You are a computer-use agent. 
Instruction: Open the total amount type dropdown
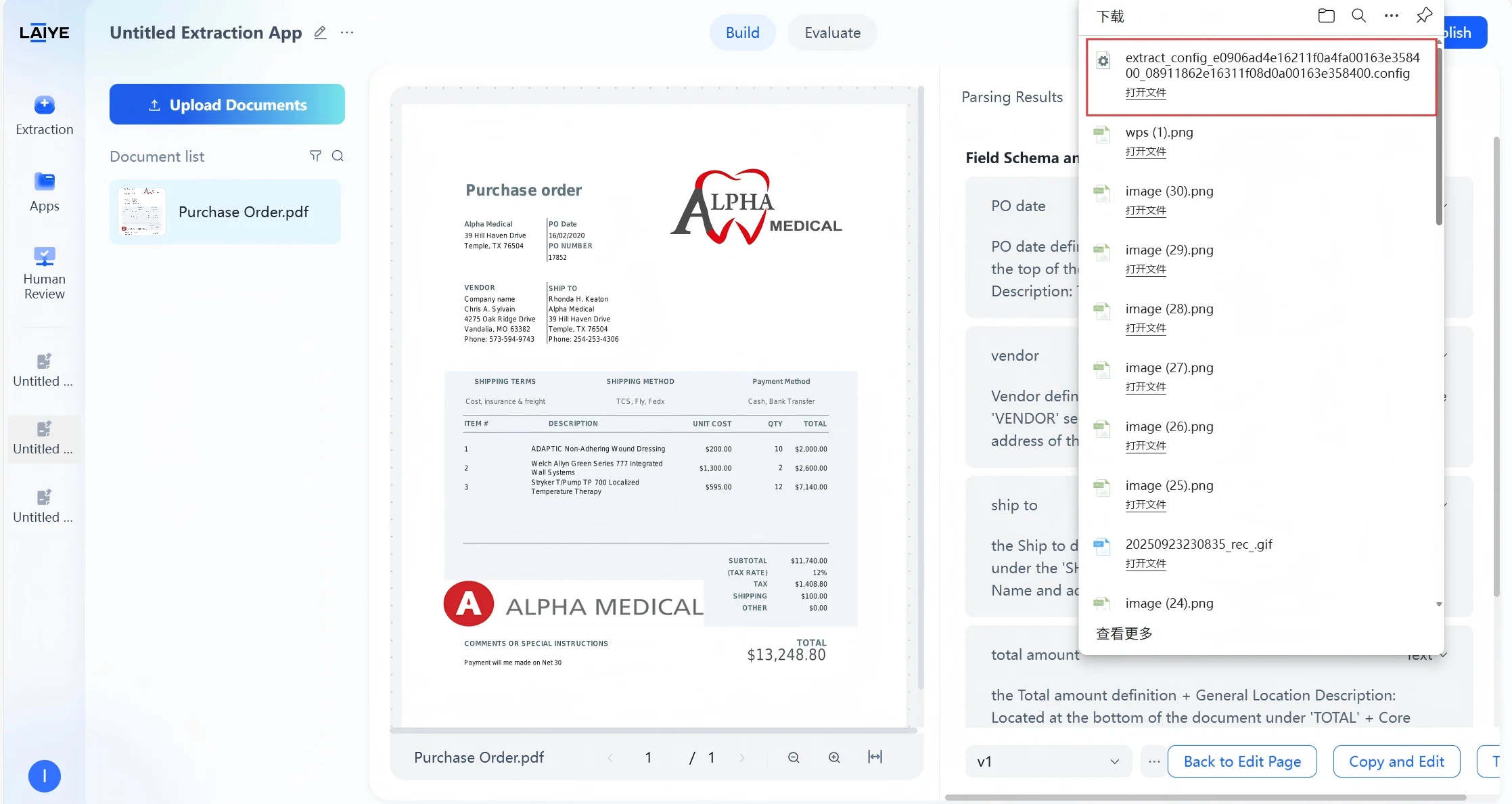point(1427,655)
